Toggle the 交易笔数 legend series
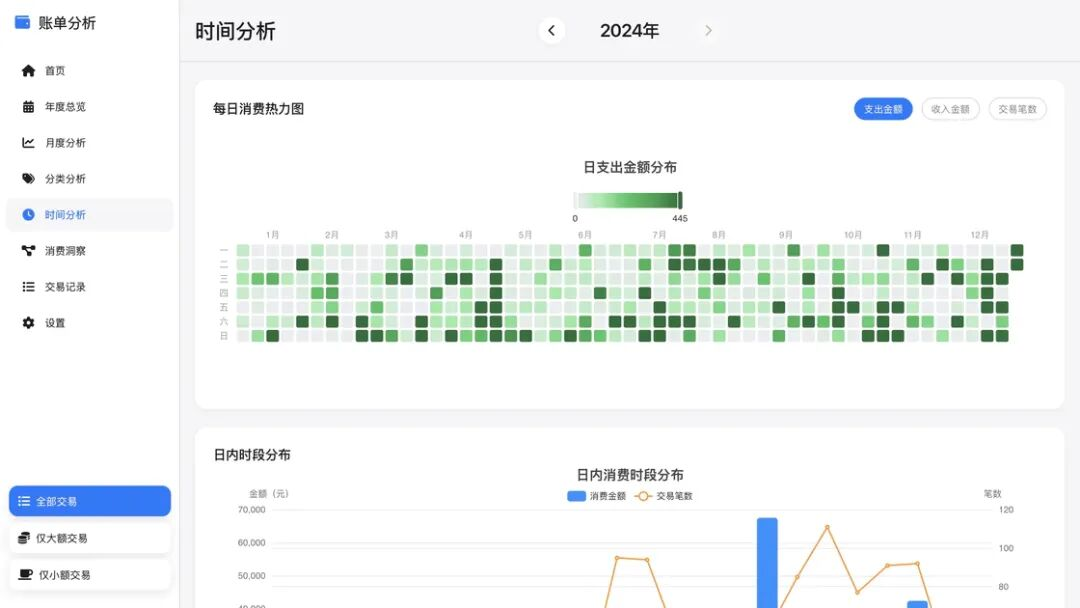 (x=663, y=496)
